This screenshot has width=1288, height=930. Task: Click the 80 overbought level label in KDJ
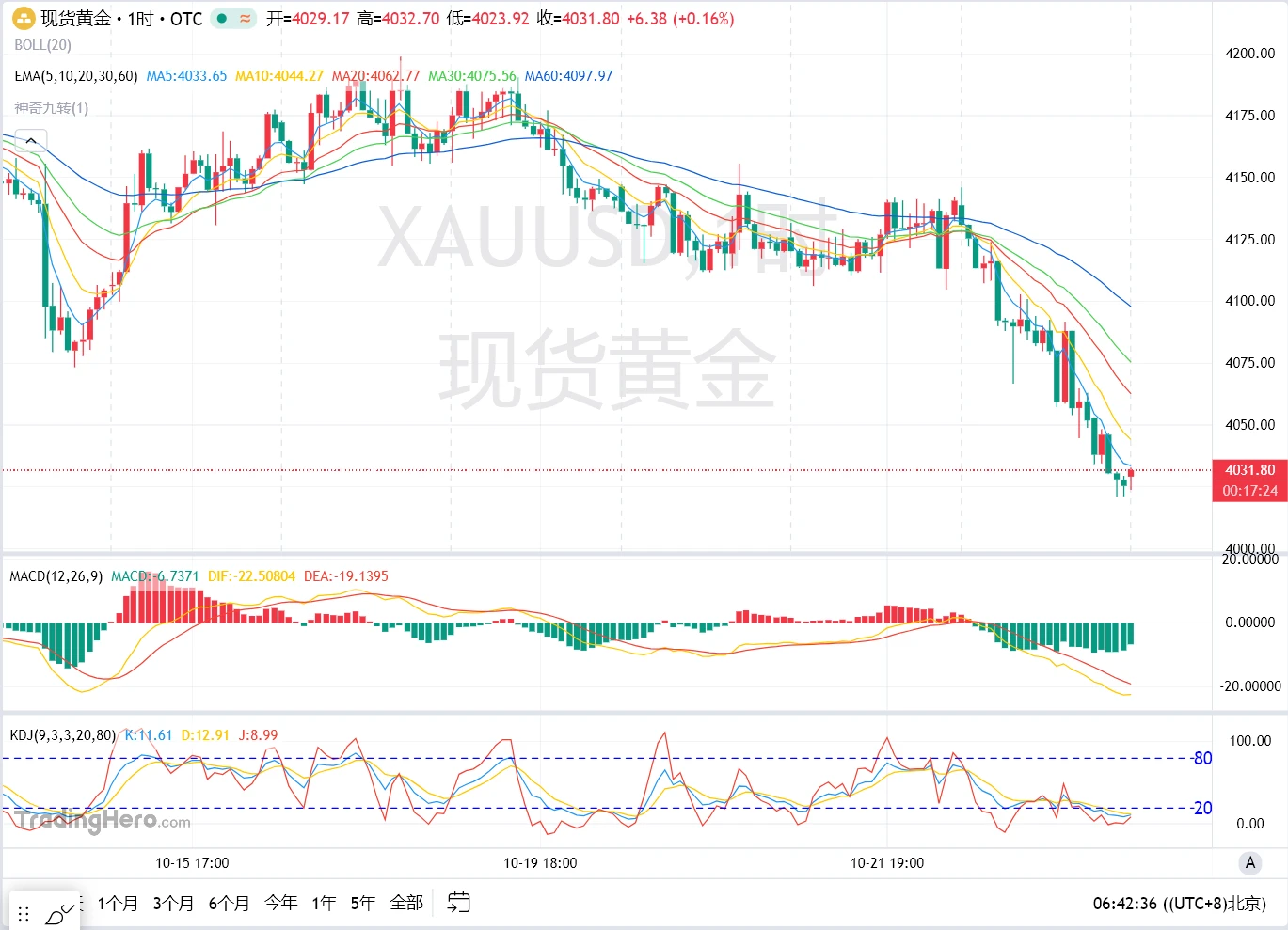1202,759
